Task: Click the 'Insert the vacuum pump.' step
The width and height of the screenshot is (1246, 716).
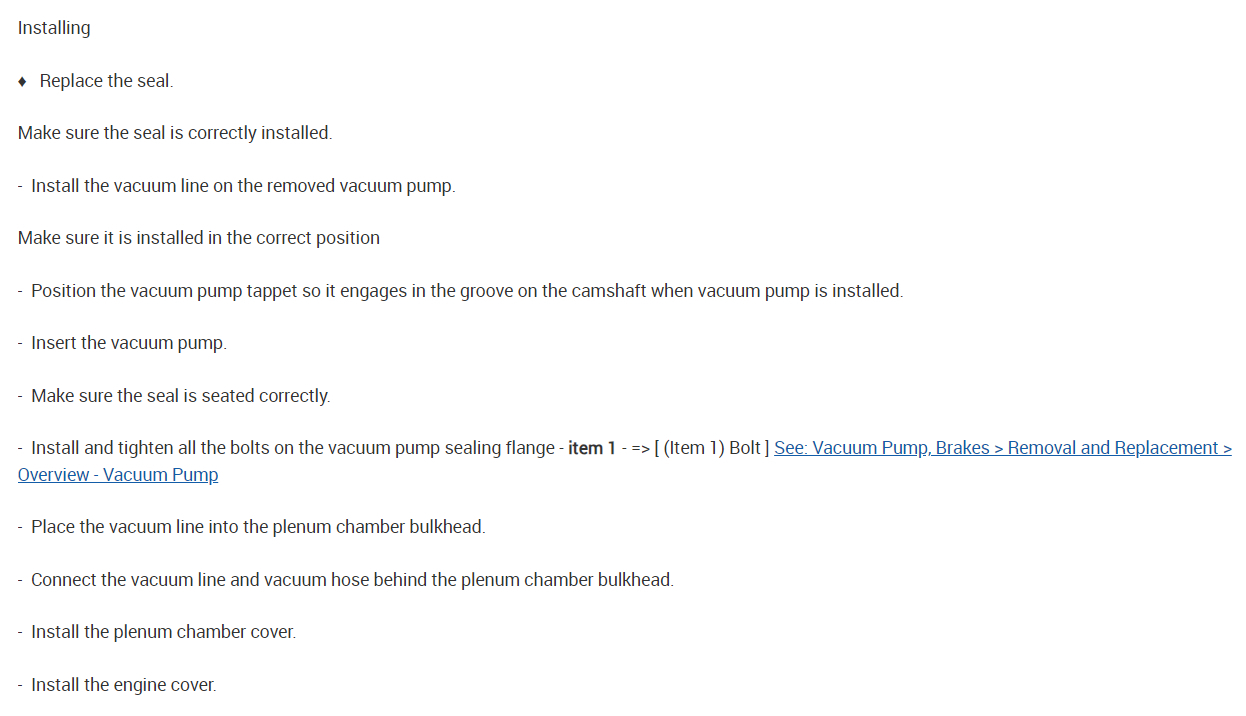Action: click(x=129, y=343)
